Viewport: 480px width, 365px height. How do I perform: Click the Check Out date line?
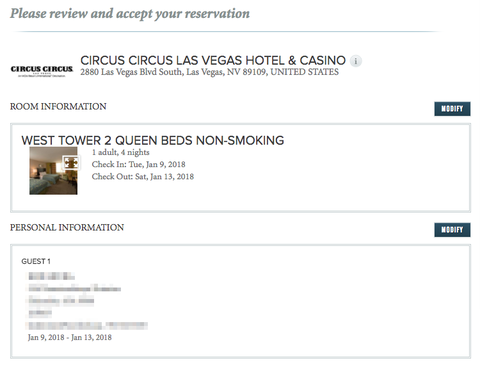click(x=143, y=176)
